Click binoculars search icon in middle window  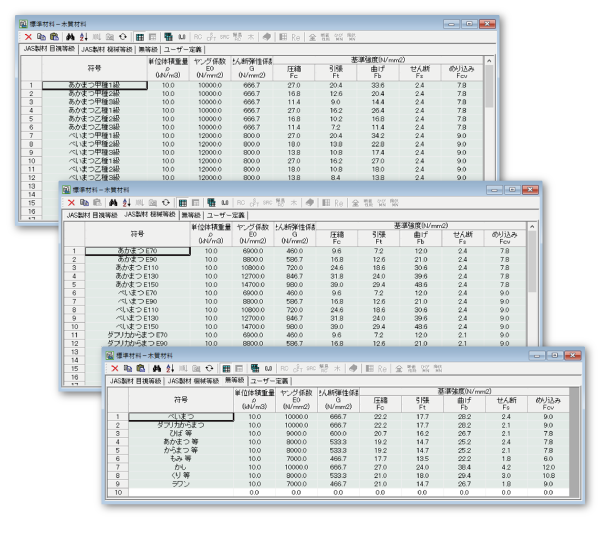point(113,202)
